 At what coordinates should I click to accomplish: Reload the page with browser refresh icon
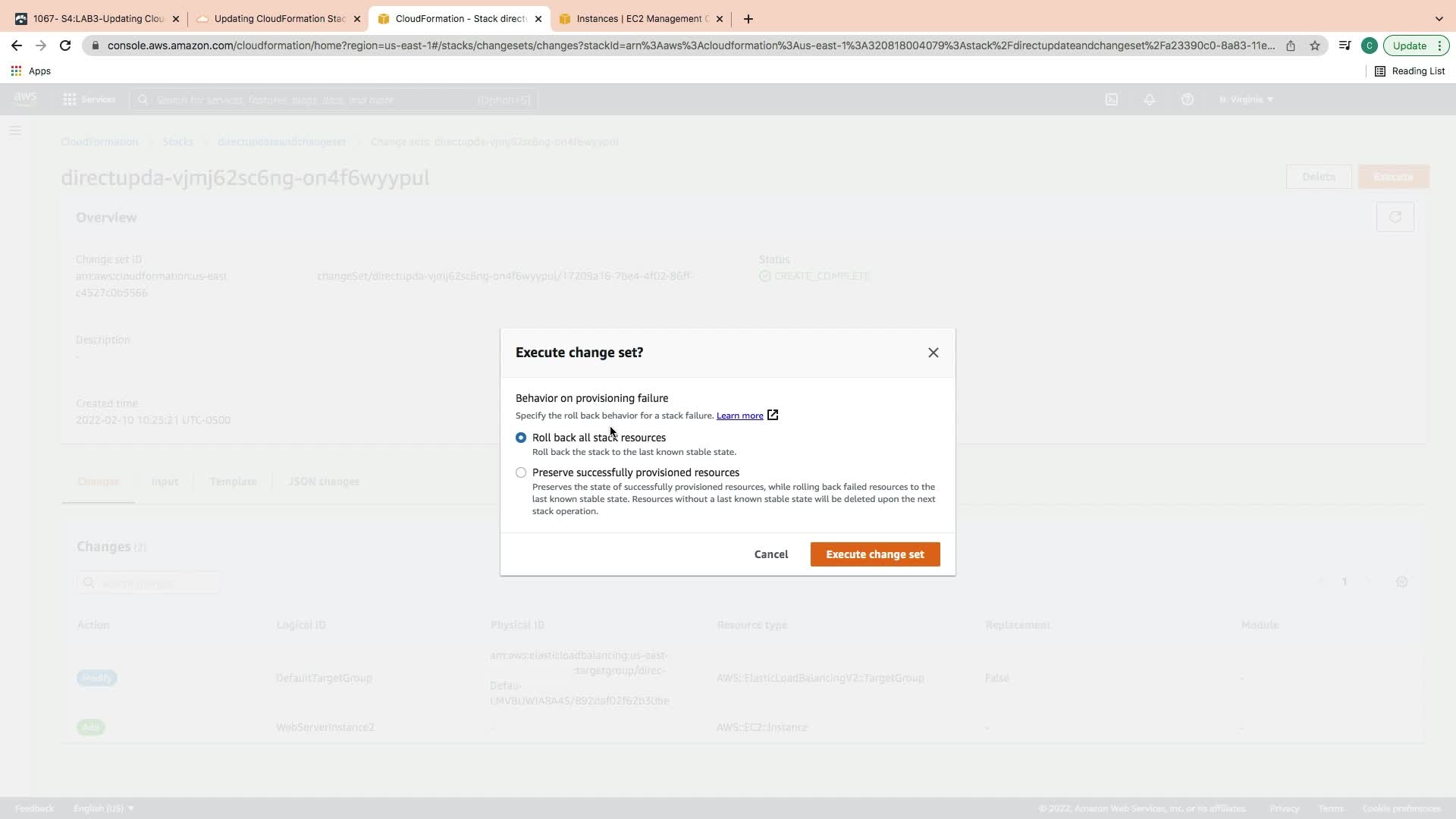pyautogui.click(x=65, y=45)
